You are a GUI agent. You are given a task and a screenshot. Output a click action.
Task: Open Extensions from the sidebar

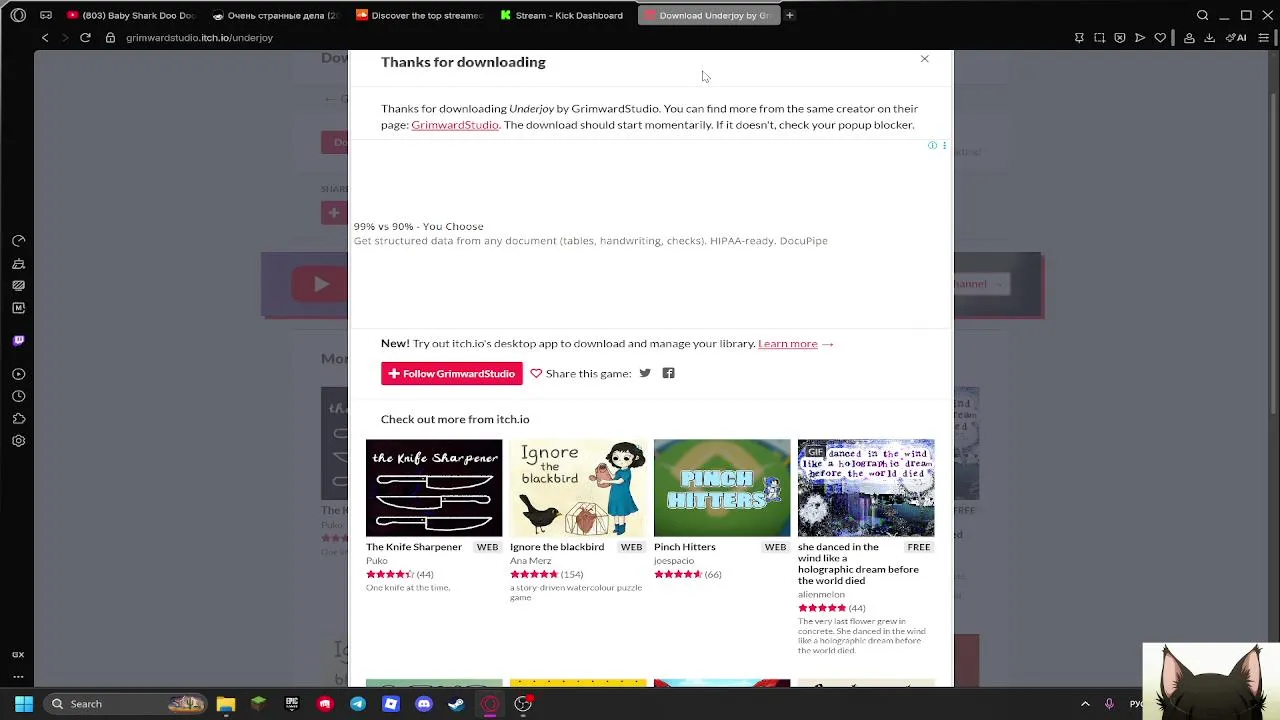coord(18,419)
